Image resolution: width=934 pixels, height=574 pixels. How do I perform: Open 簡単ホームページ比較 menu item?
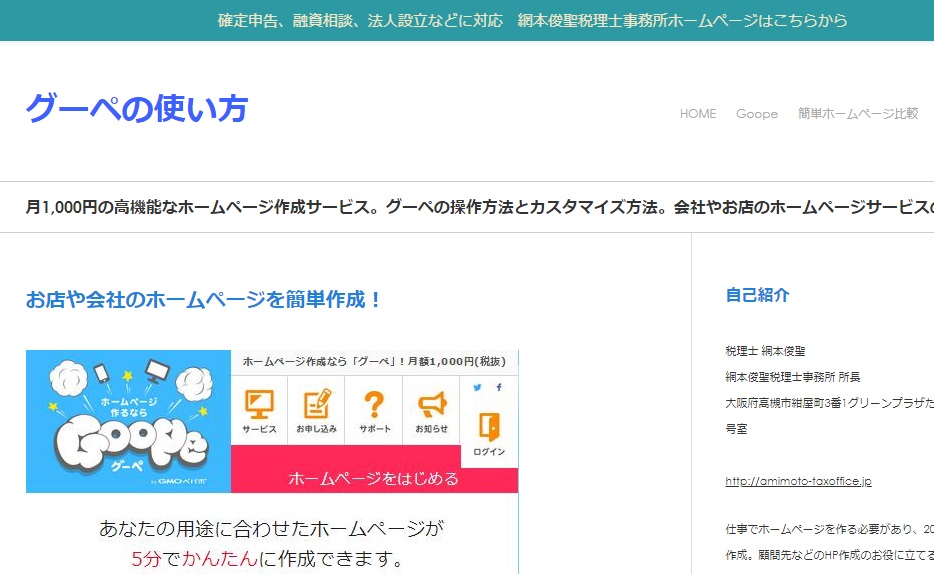tap(858, 114)
